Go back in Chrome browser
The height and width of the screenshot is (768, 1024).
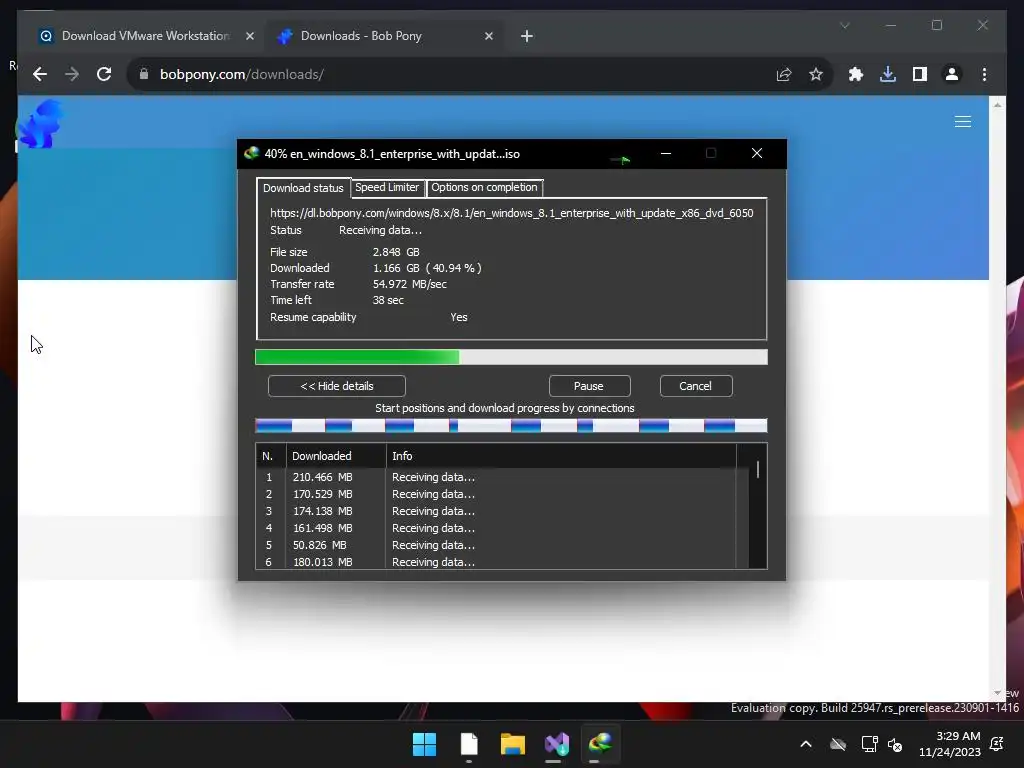[40, 74]
